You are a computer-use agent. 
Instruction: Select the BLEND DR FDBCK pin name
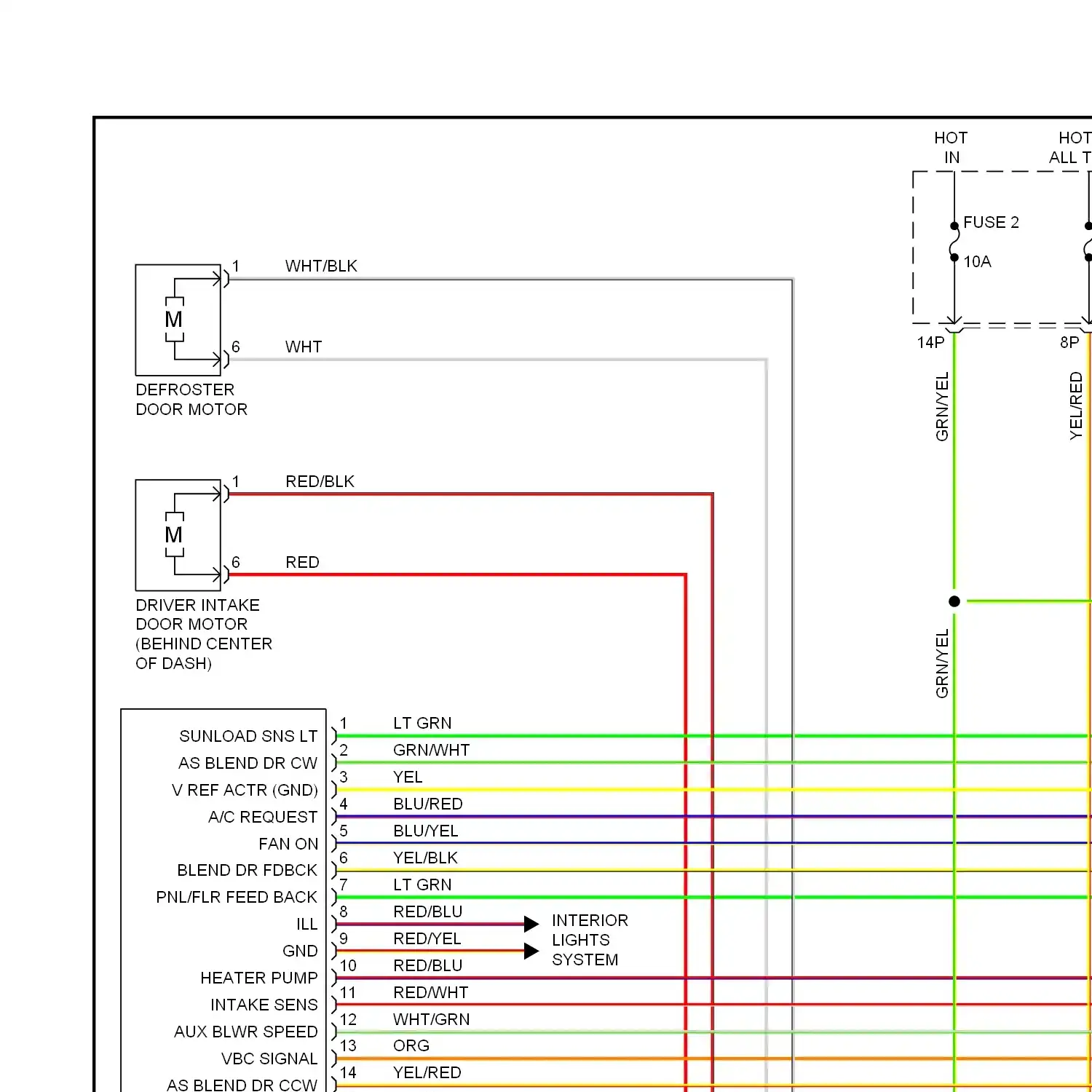pos(248,870)
